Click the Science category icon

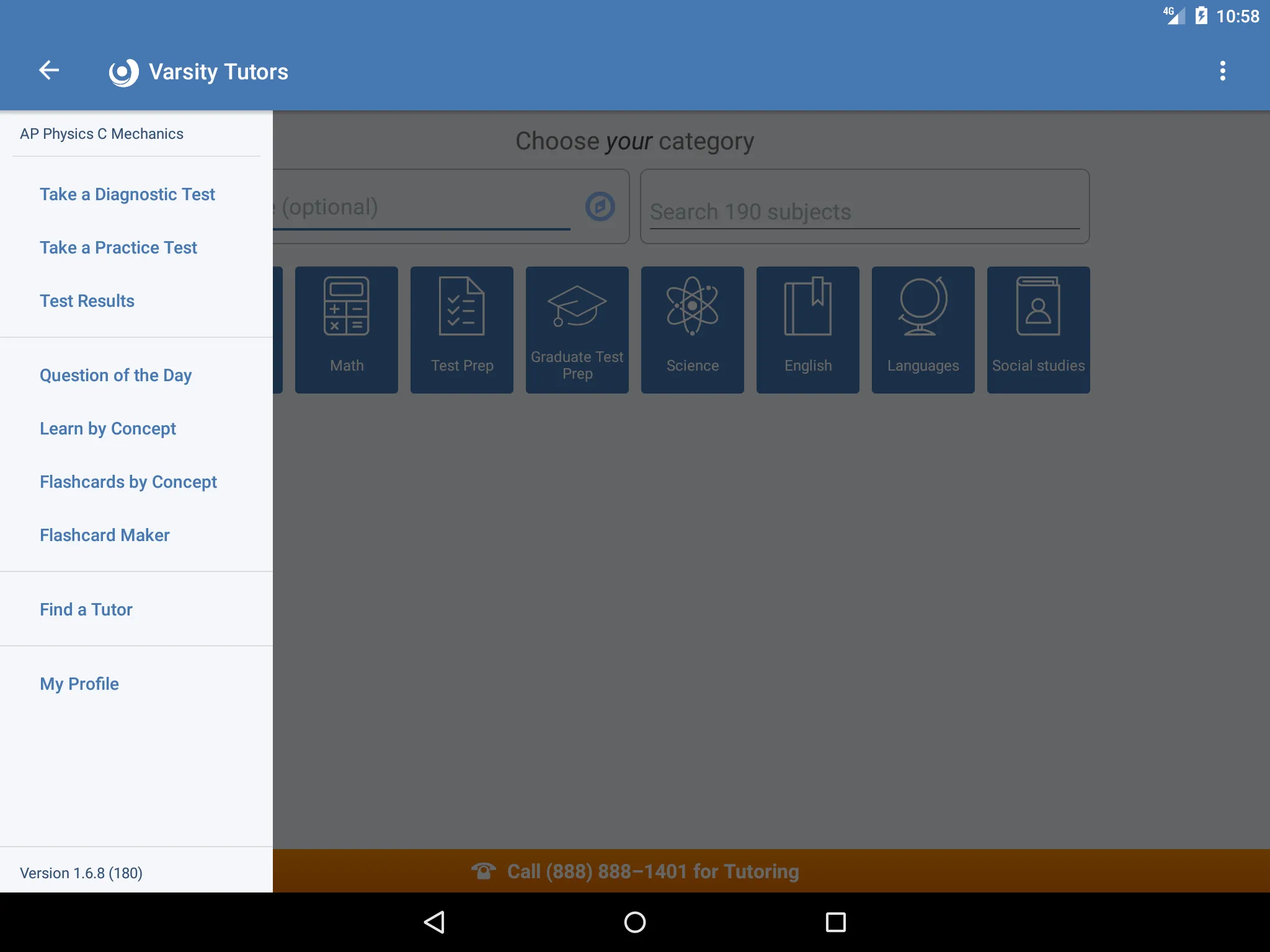coord(692,328)
